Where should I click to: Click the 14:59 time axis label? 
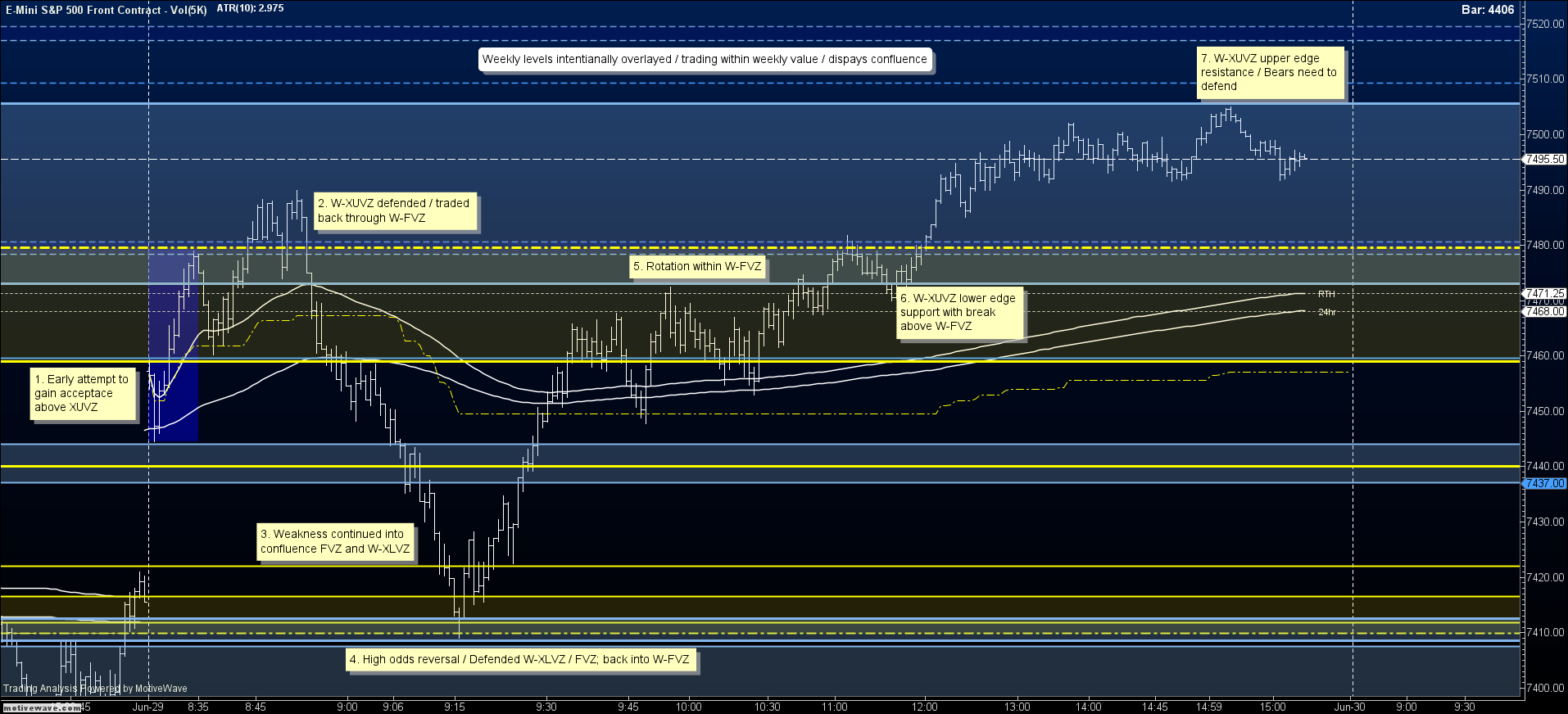point(1209,707)
